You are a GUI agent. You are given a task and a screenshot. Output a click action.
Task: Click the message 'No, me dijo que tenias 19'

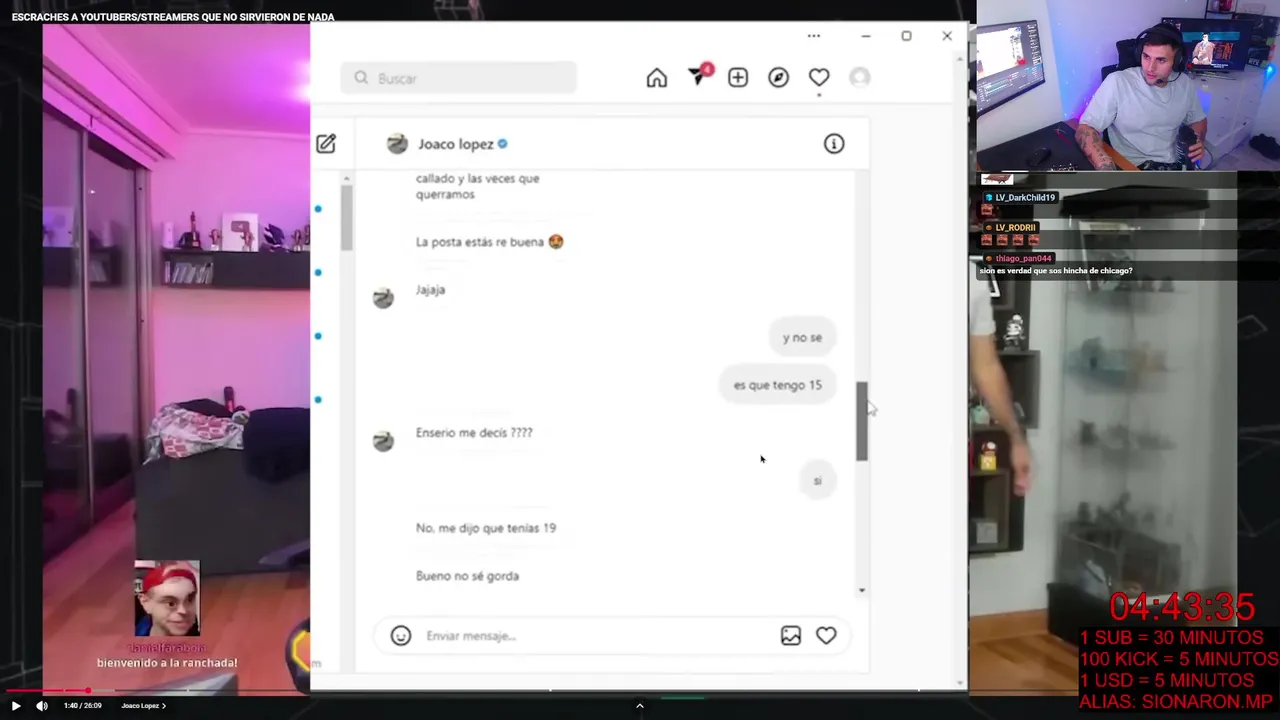486,528
